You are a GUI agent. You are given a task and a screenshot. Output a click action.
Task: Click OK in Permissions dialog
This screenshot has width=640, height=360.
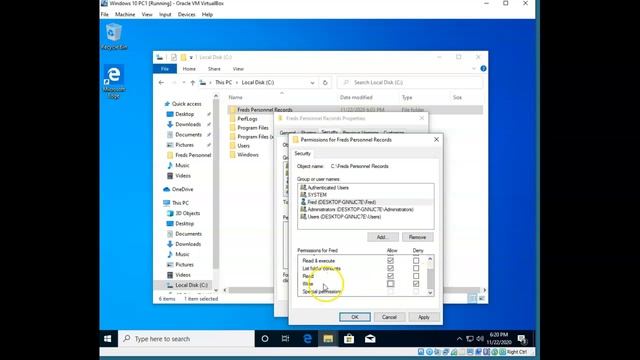(355, 317)
